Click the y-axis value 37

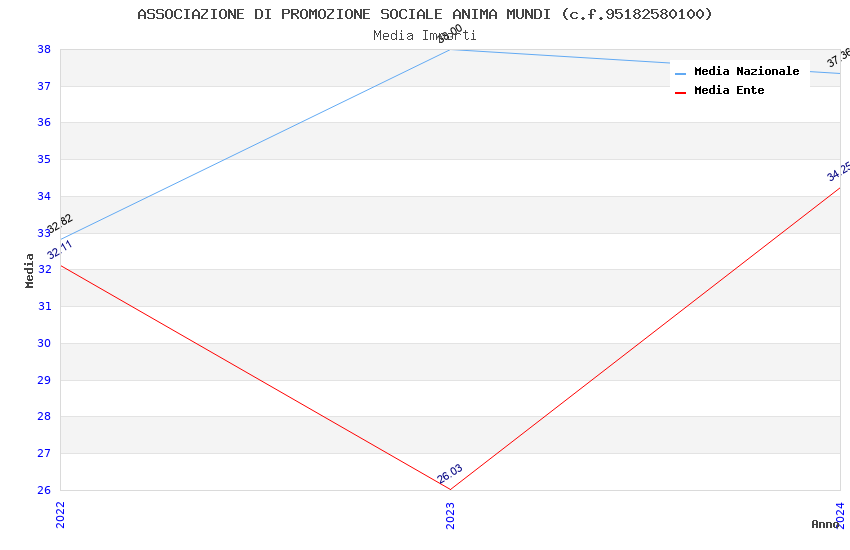pos(44,86)
